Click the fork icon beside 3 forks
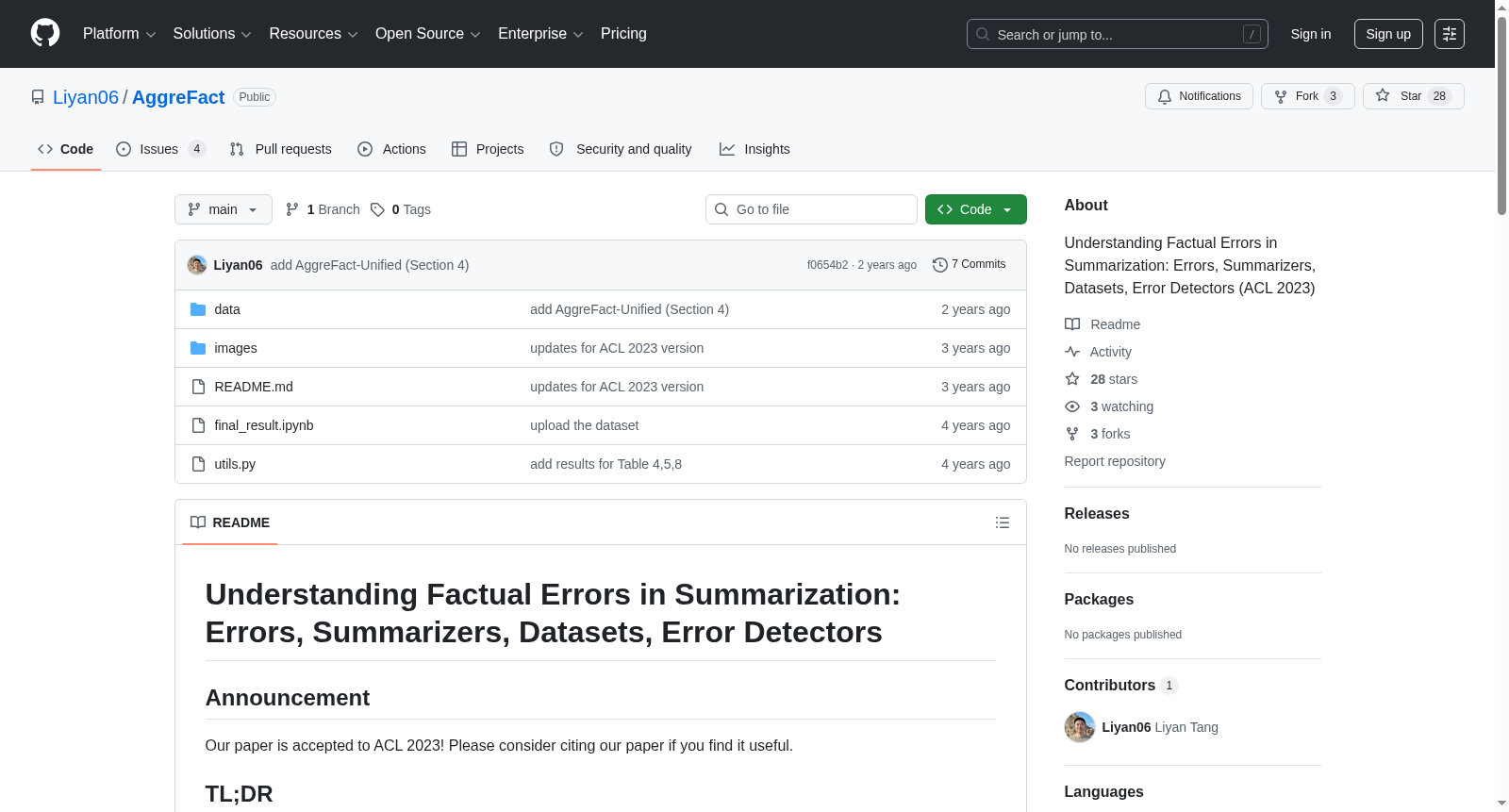 1072,434
